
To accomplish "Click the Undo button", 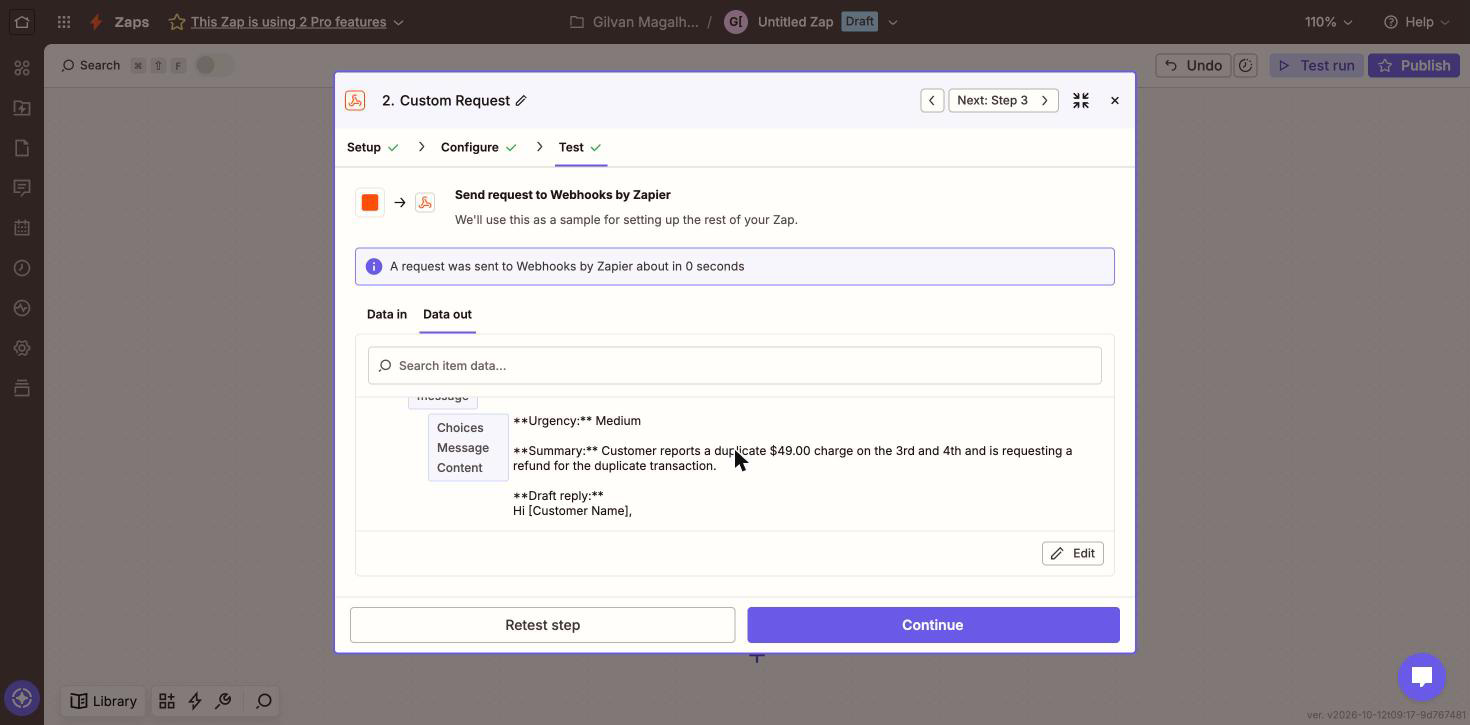I will click(1193, 65).
